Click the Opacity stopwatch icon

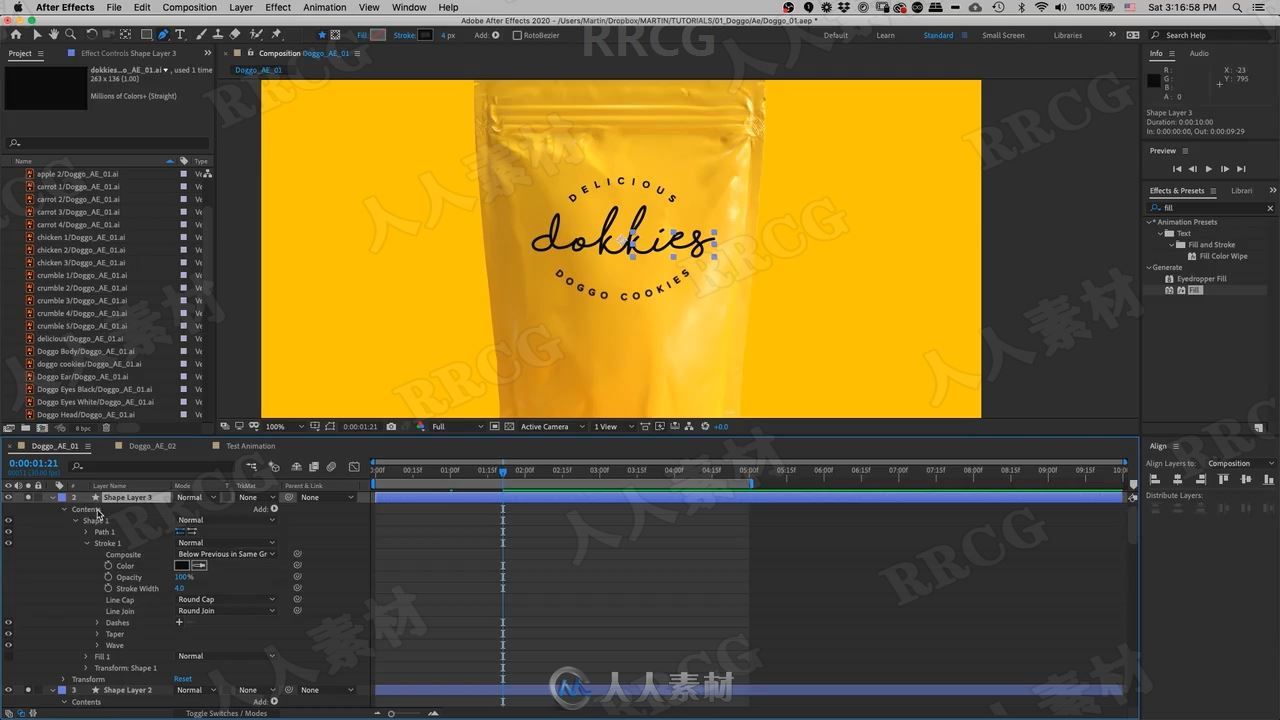108,577
